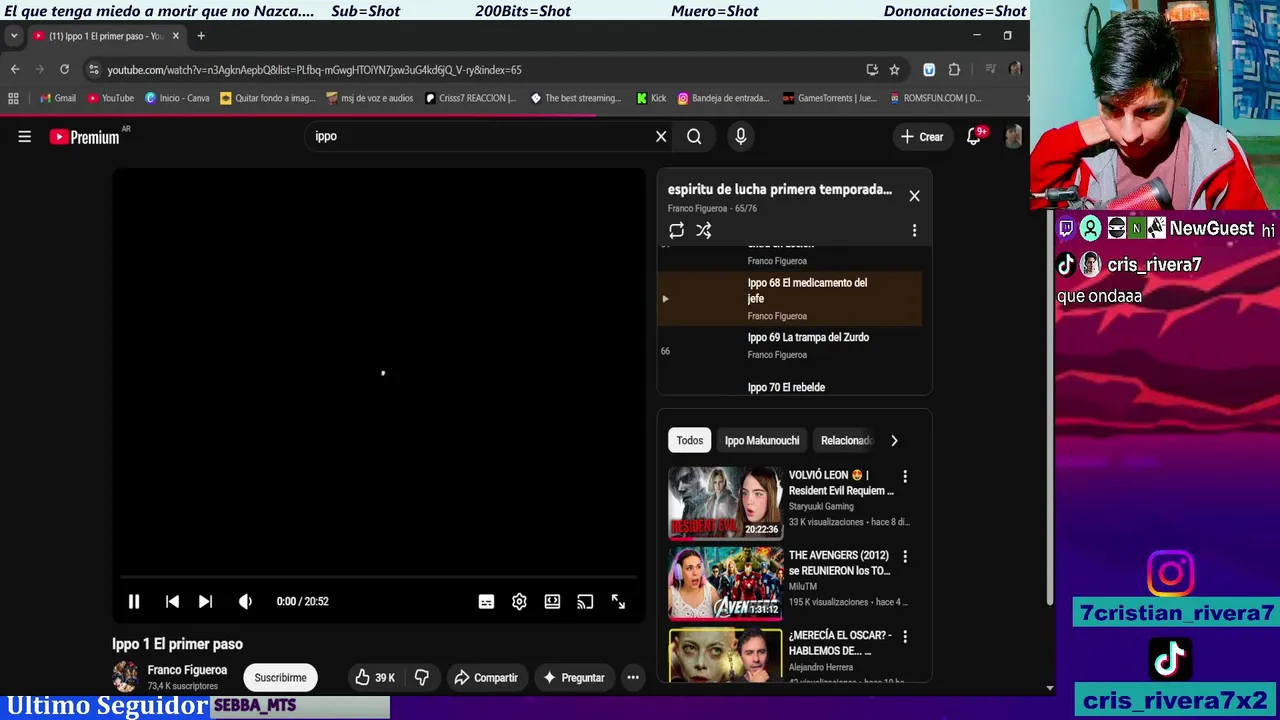Bookmark this page with star
This screenshot has height=720, width=1280.
894,70
